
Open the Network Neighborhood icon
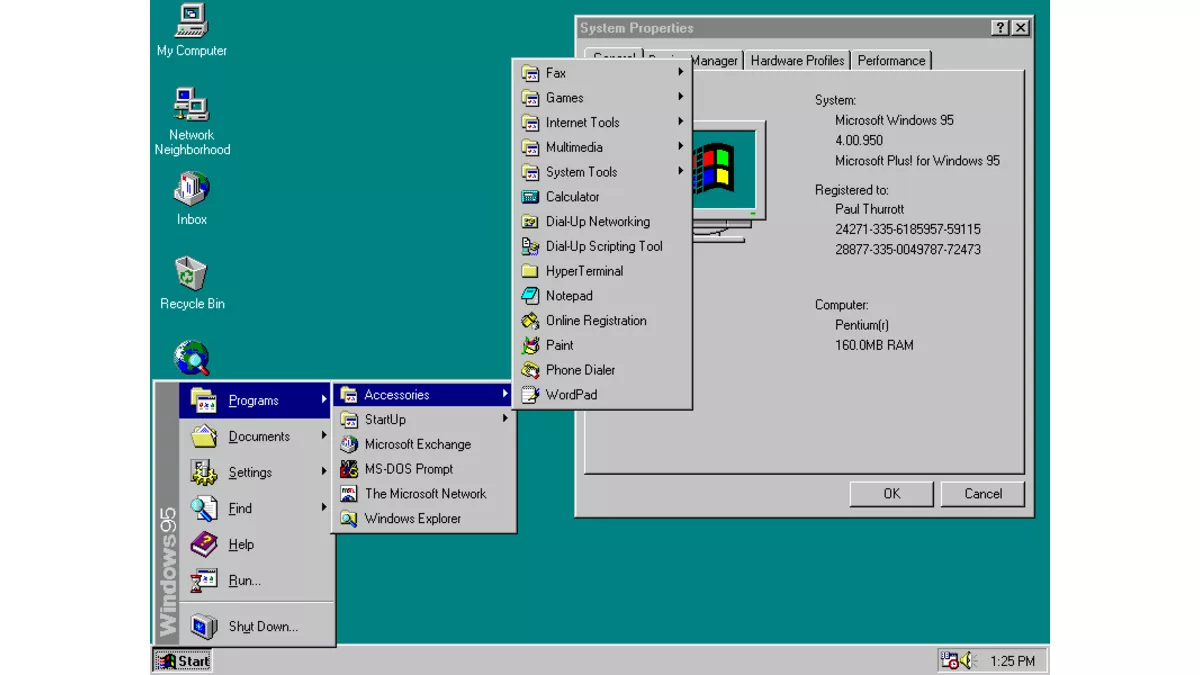point(191,105)
